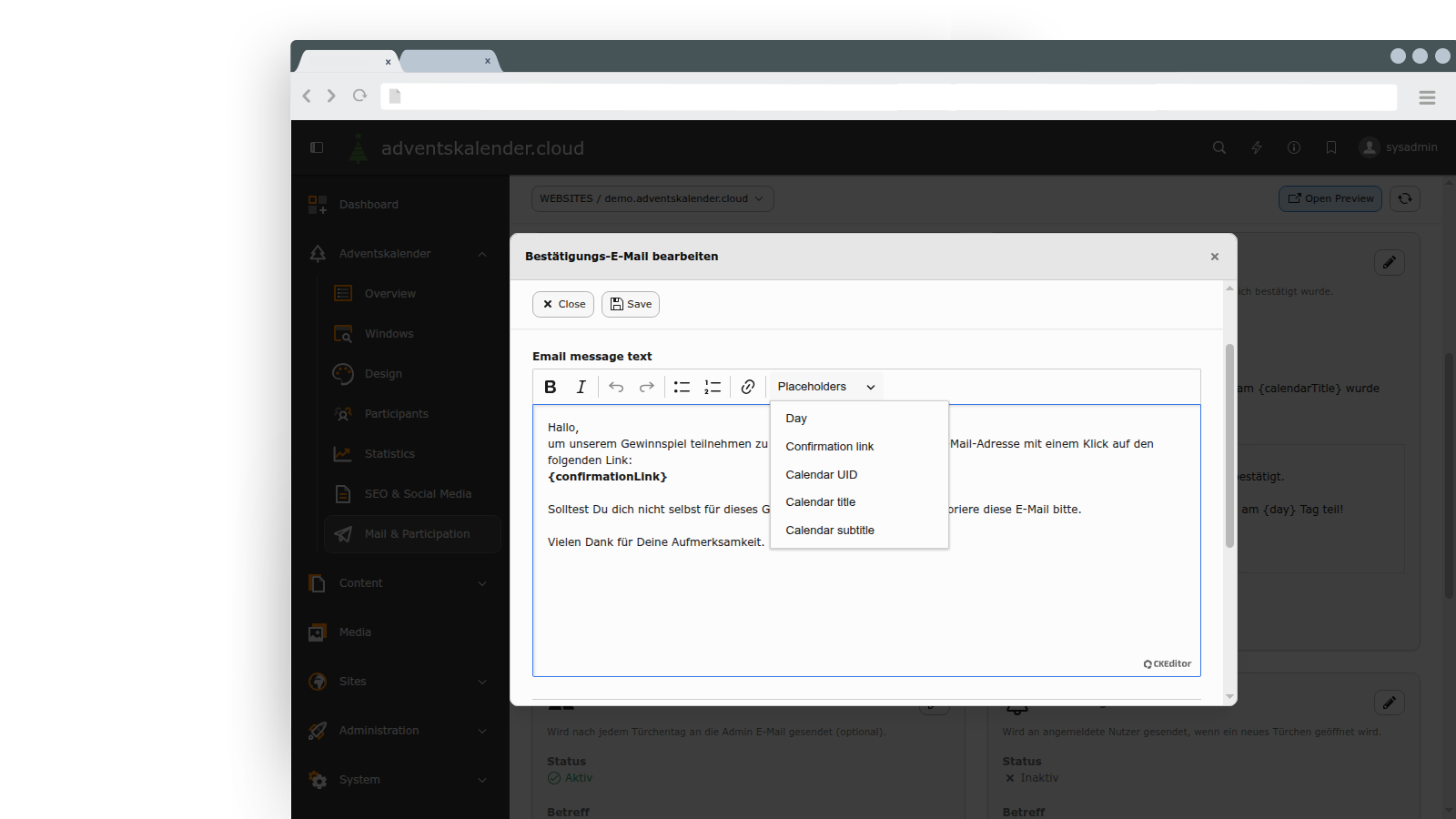Screen dimensions: 1456x819
Task: Click the top-right pencil edit button
Action: click(x=1390, y=262)
